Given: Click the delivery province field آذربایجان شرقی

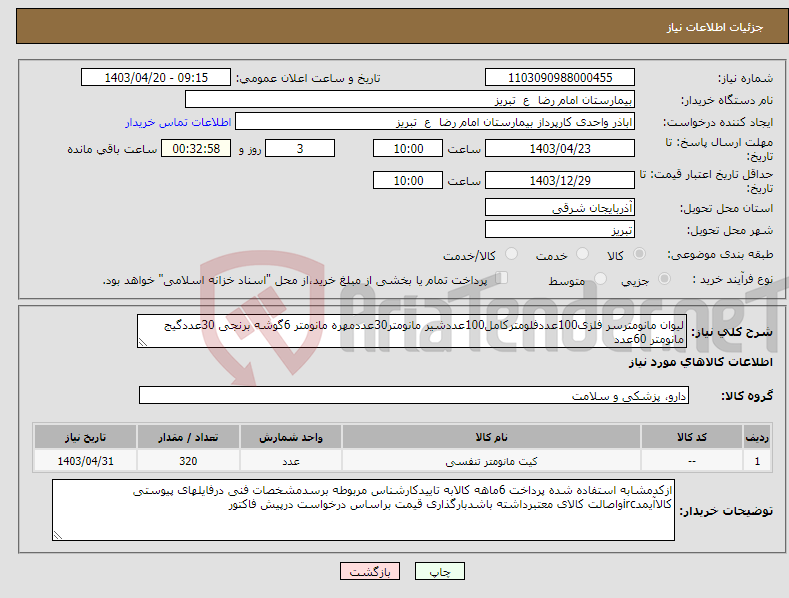Looking at the screenshot, I should [x=560, y=207].
